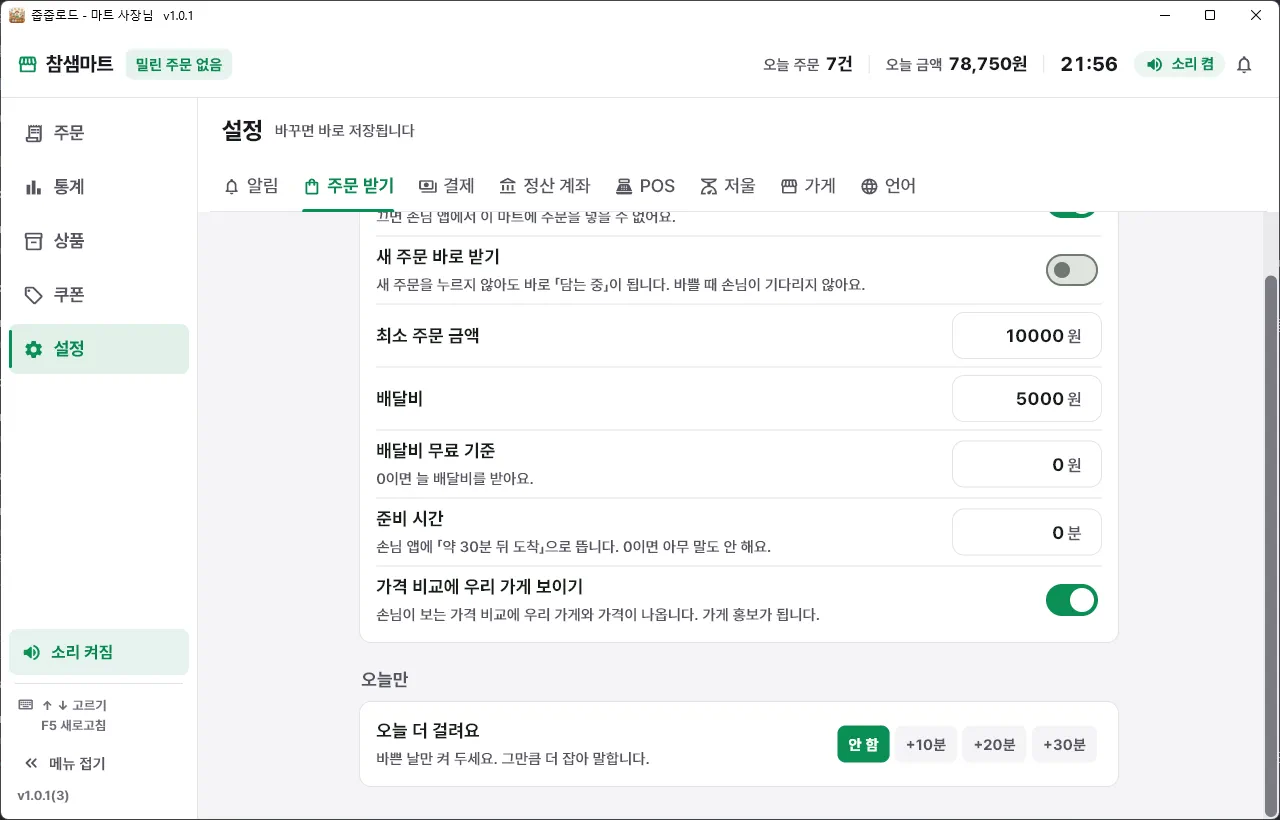Toggle 새 주문 바로 받기 switch

(x=1072, y=270)
